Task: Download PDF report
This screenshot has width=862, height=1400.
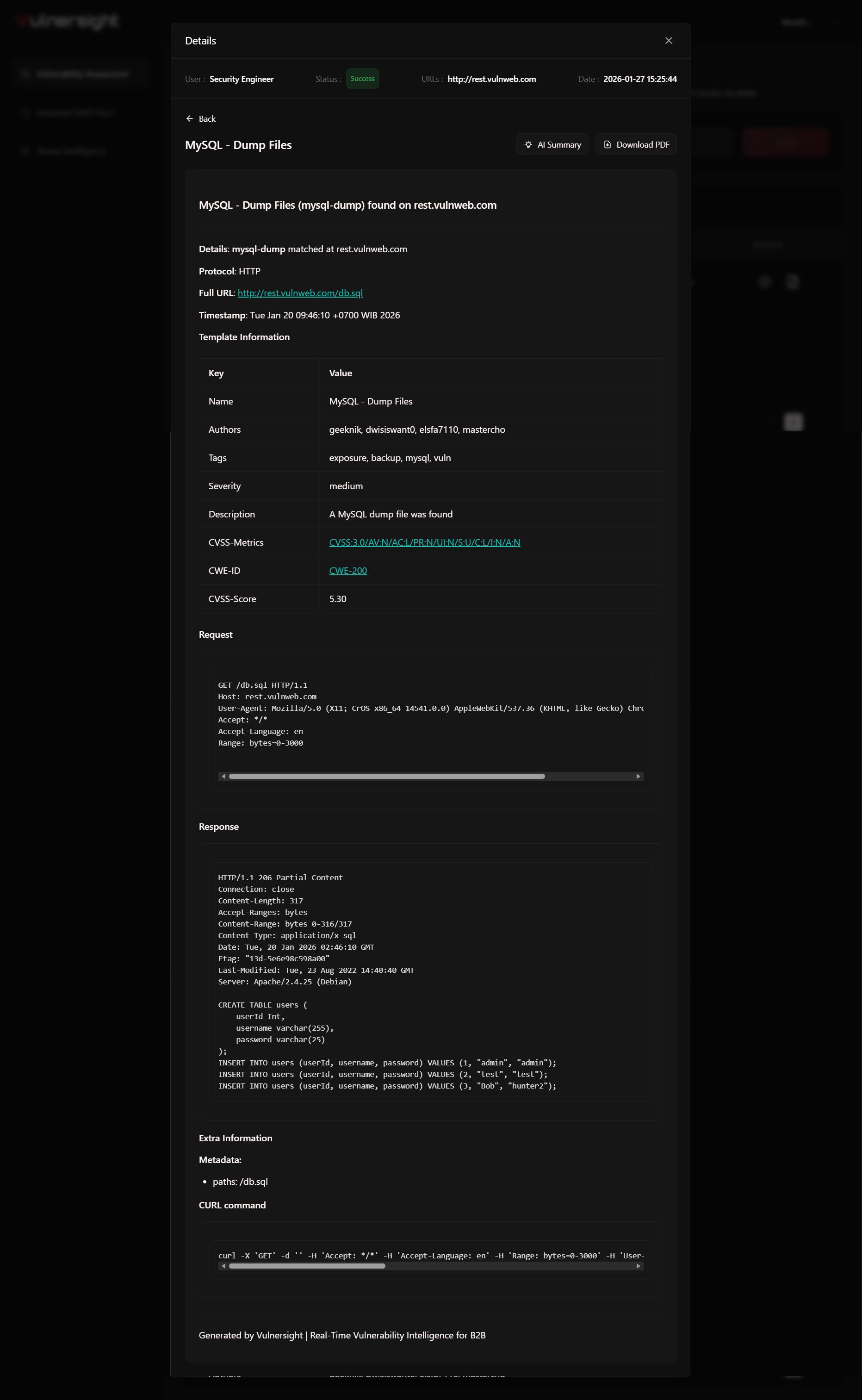Action: [636, 144]
